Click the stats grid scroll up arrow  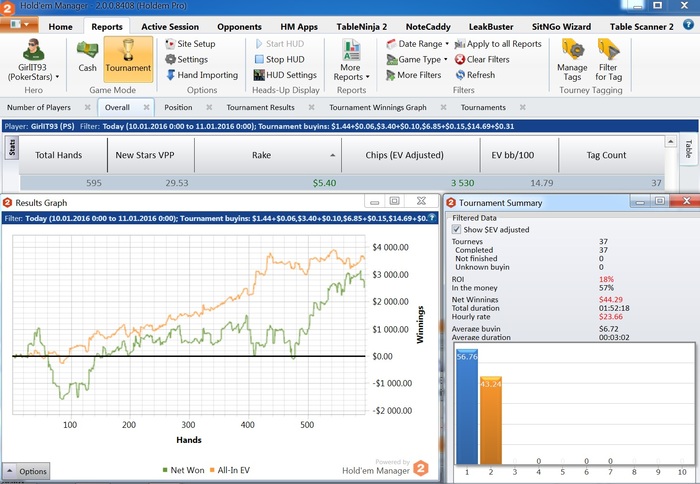click(671, 142)
